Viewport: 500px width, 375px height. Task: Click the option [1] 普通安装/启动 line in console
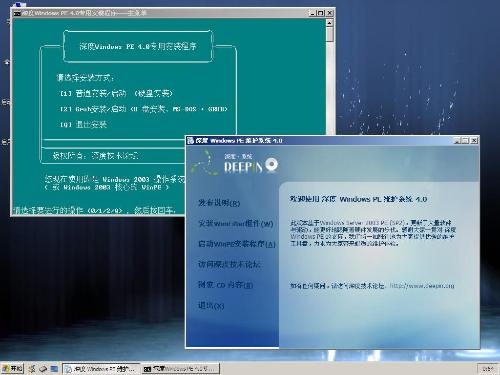tap(116, 93)
